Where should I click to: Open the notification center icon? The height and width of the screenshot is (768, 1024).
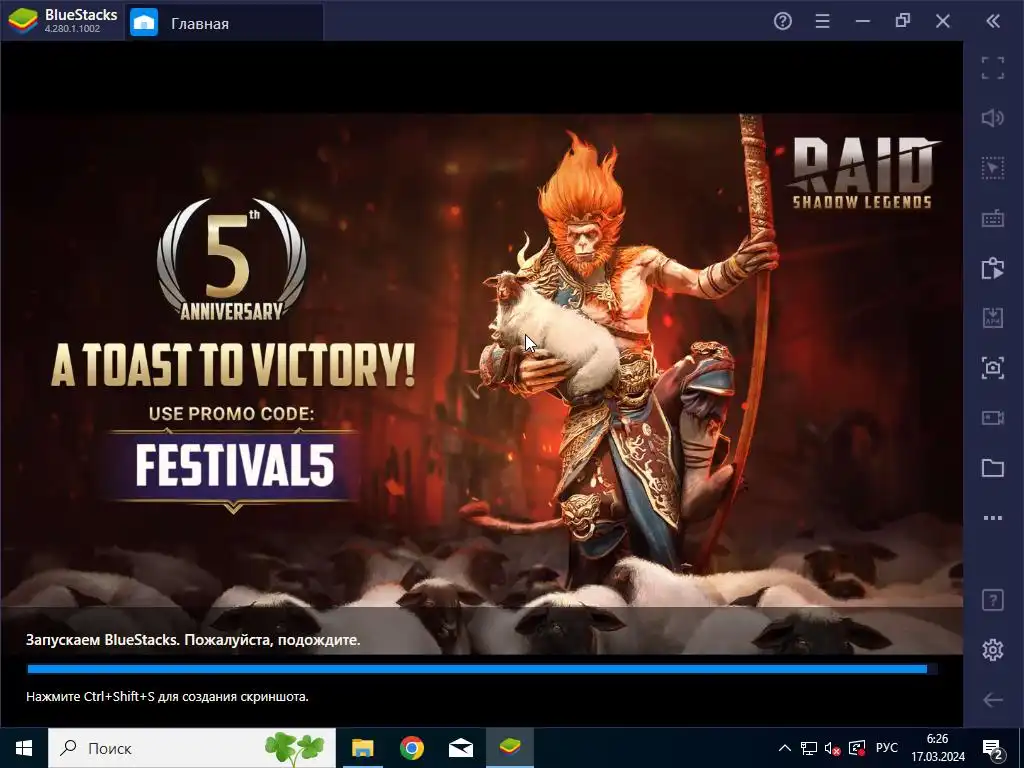click(992, 749)
